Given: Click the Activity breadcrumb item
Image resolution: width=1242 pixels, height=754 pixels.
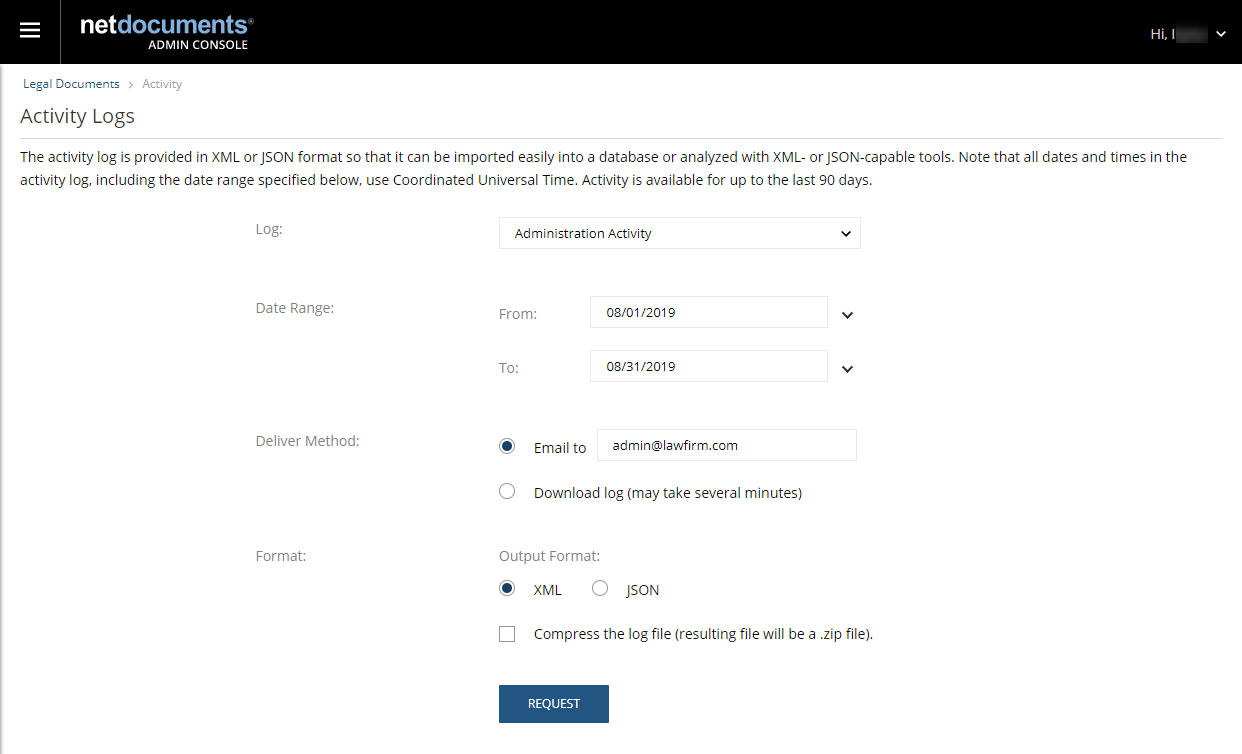Looking at the screenshot, I should (162, 84).
